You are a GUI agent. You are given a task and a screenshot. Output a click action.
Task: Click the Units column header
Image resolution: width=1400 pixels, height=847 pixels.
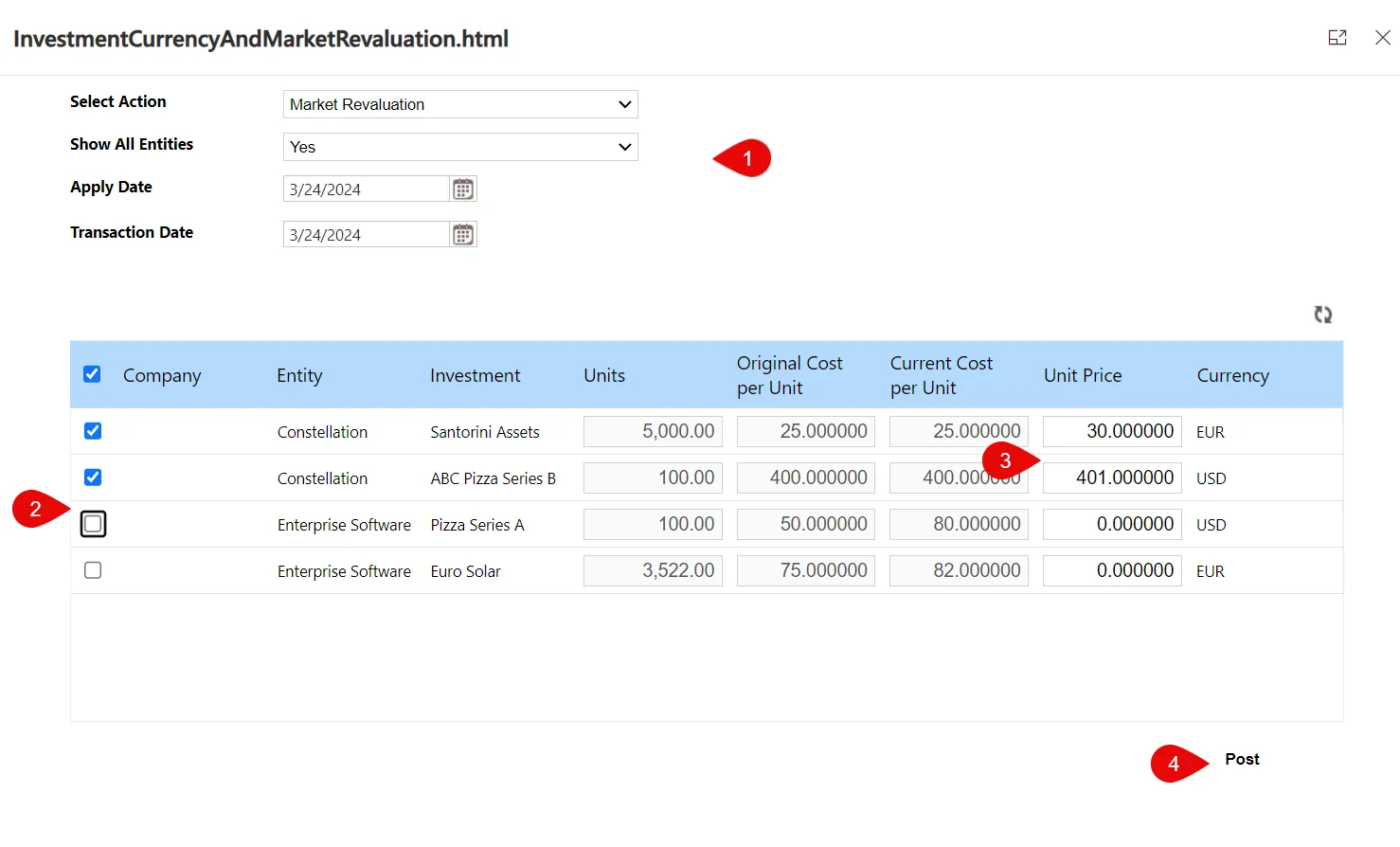click(x=604, y=375)
